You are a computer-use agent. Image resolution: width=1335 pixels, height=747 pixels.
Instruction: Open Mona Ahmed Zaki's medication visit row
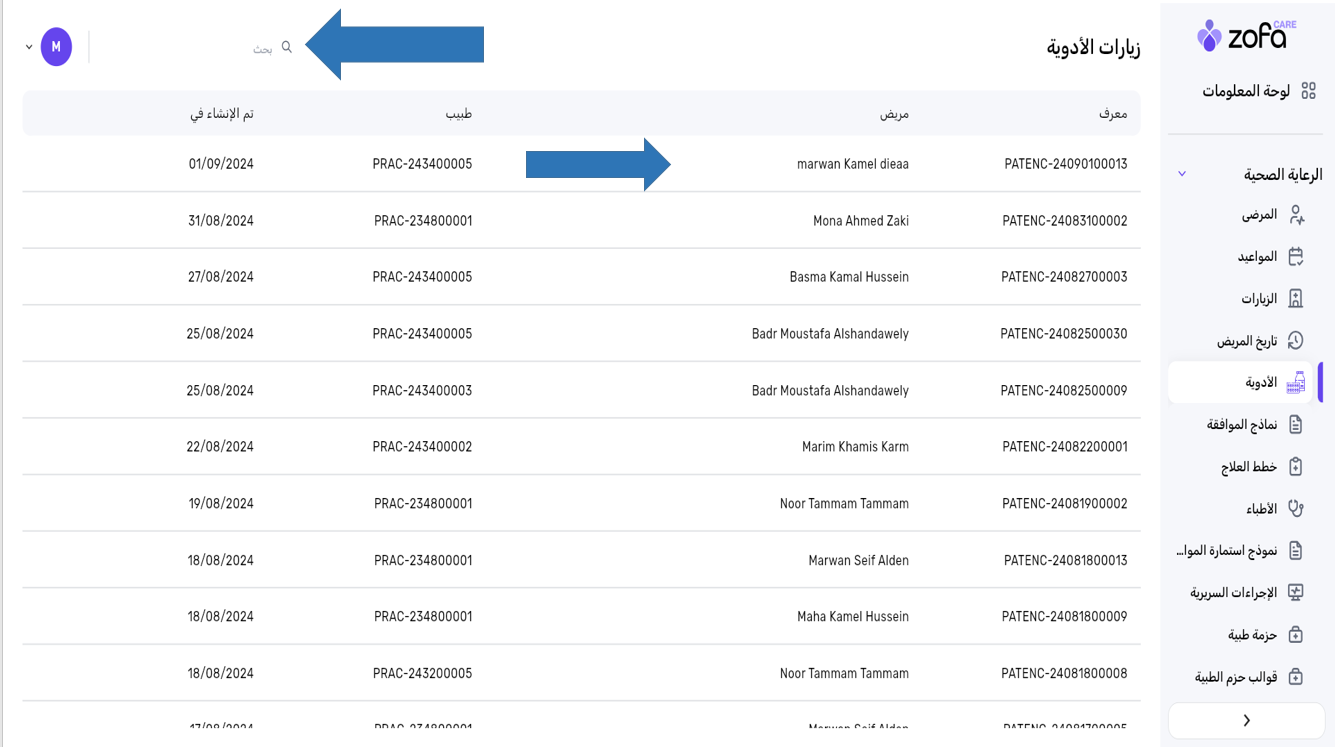[x=860, y=221]
